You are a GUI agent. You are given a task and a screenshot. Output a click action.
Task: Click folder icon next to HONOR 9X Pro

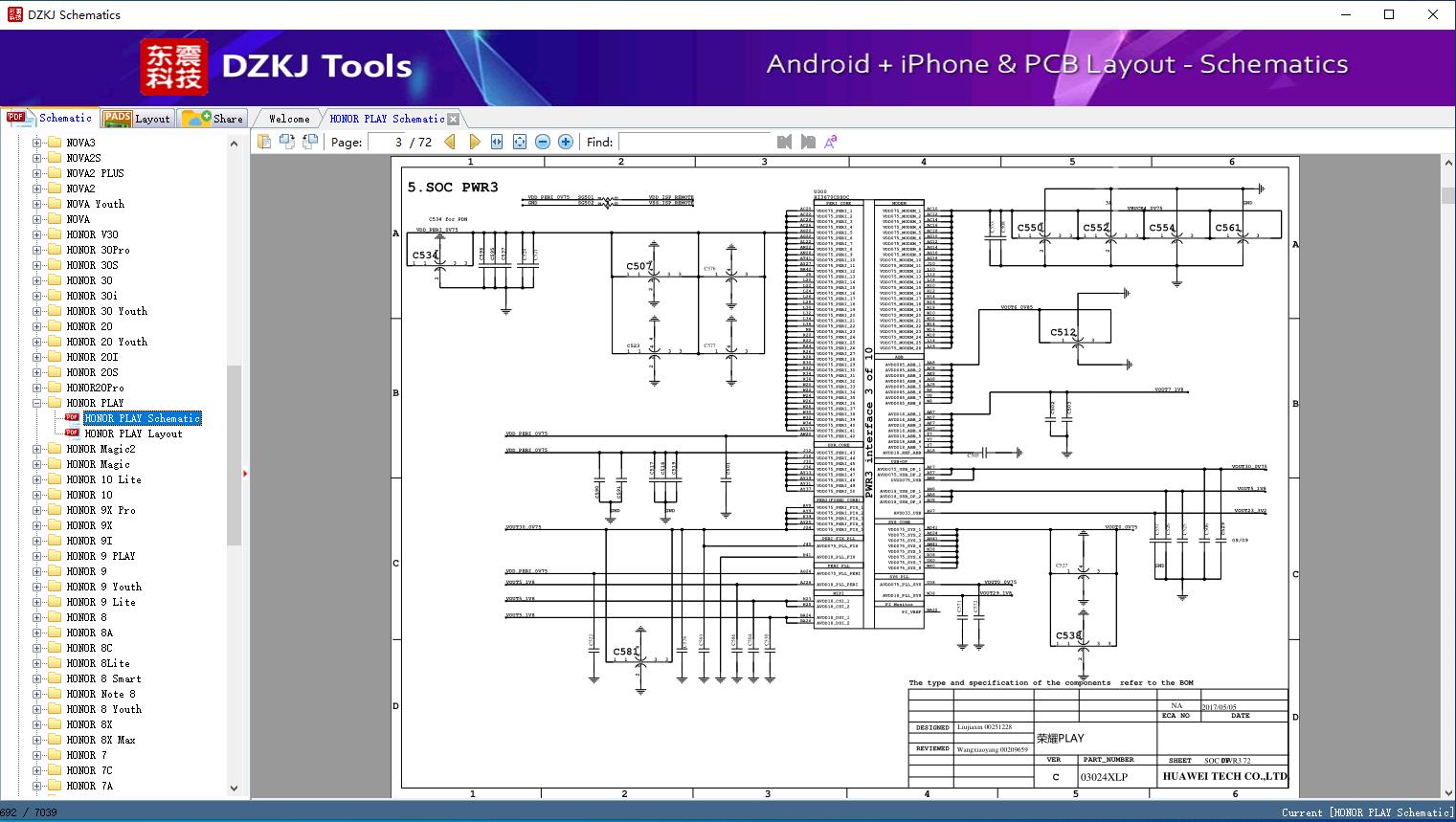[x=54, y=510]
